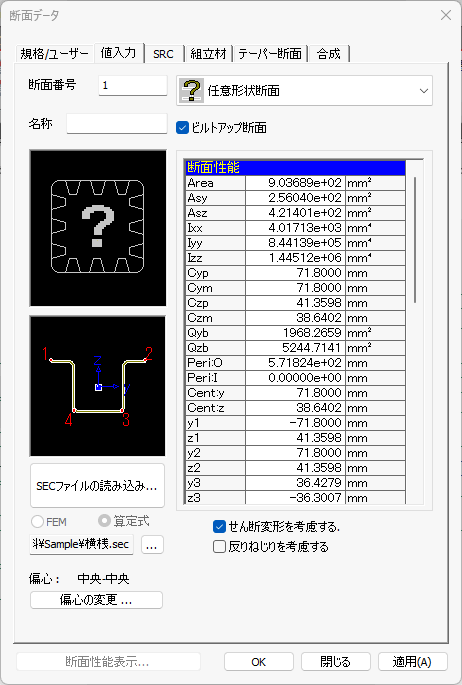Image resolution: width=462 pixels, height=685 pixels.
Task: Open the 任意形状断面 section type dropdown
Action: pyautogui.click(x=304, y=90)
